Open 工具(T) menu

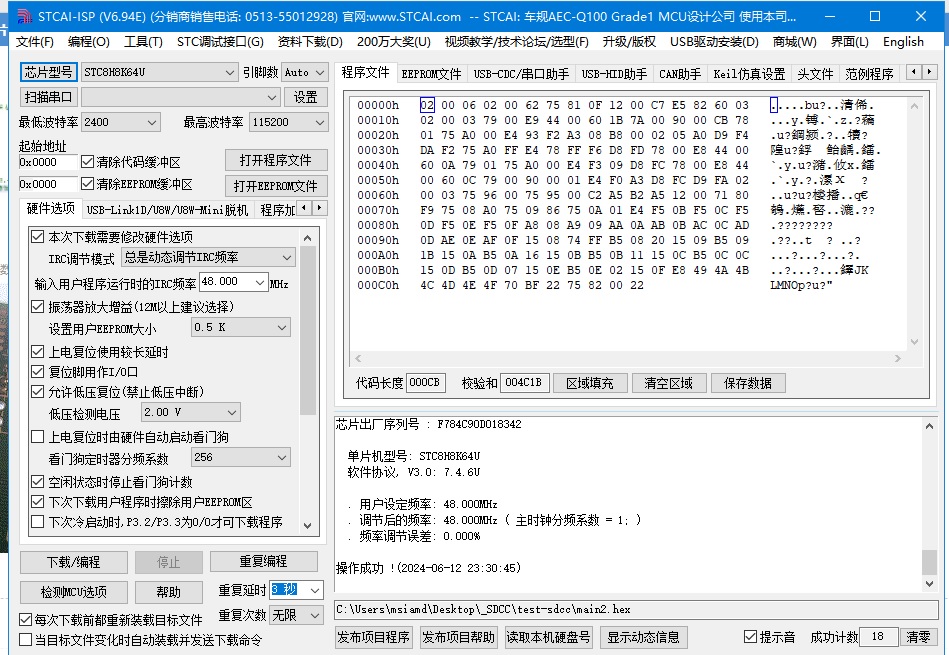tap(143, 42)
